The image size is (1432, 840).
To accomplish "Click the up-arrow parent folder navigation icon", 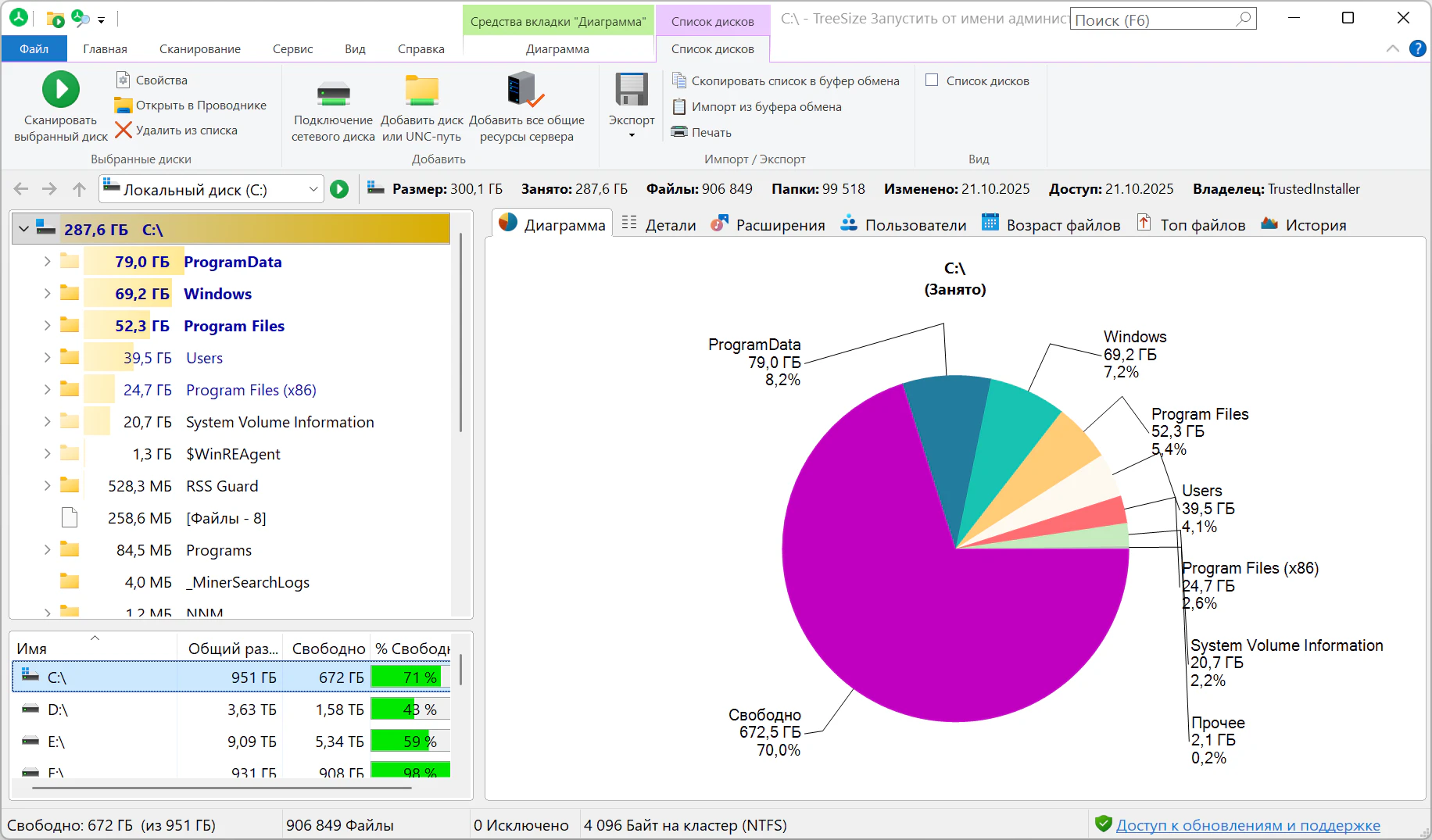I will tap(79, 189).
